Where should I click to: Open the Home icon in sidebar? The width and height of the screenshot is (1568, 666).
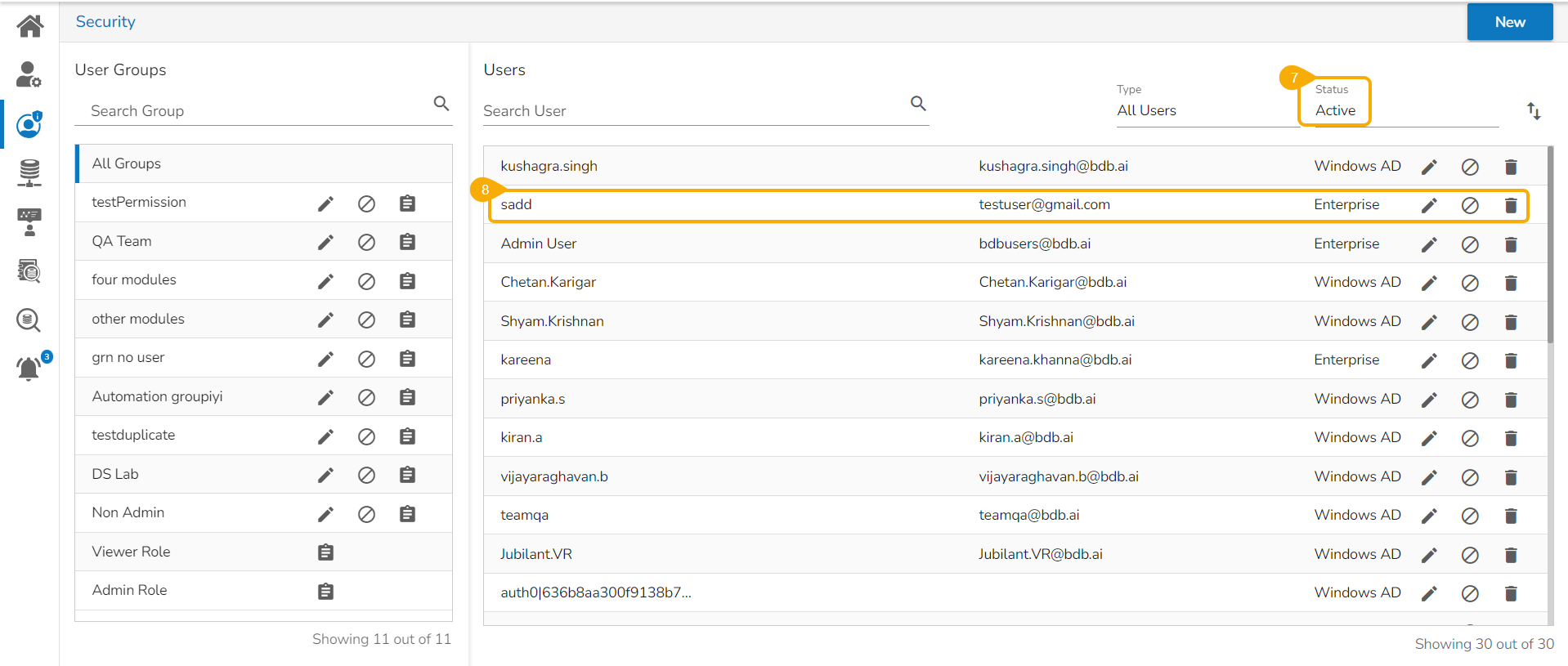tap(29, 26)
